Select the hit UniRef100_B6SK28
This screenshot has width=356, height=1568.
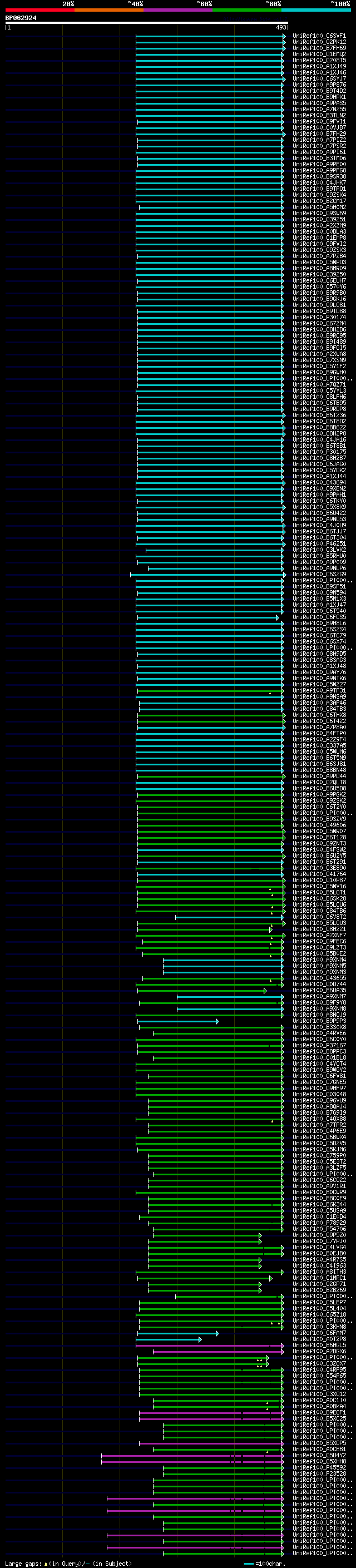(319, 898)
